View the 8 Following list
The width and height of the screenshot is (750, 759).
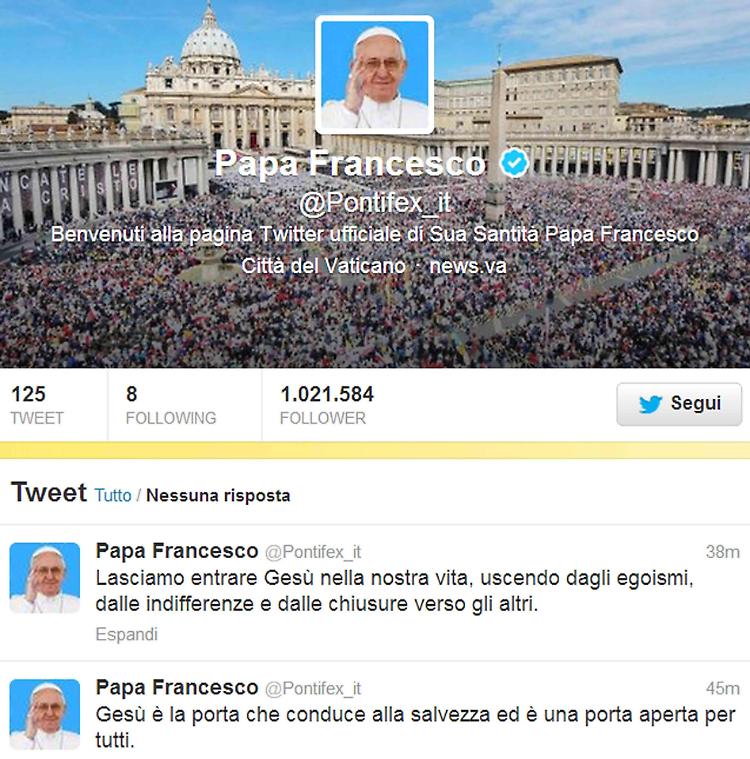pos(171,405)
